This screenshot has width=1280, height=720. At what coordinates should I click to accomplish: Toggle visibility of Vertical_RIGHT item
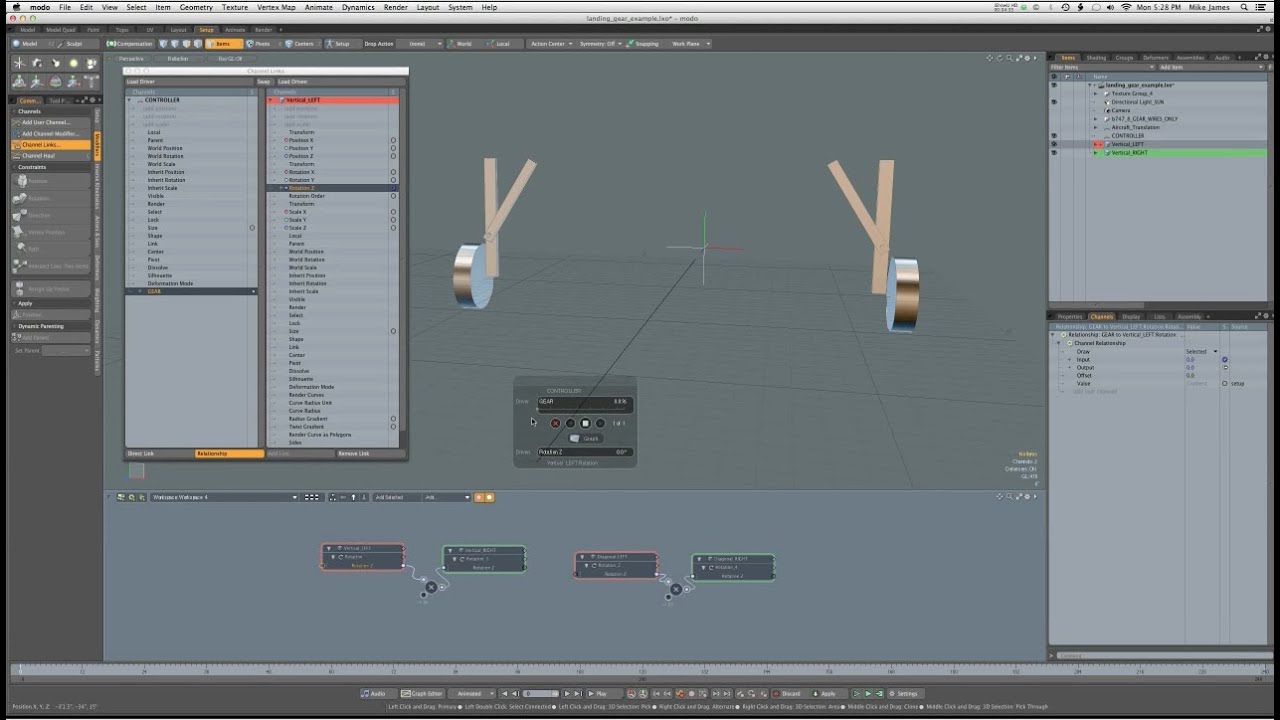(x=1054, y=153)
